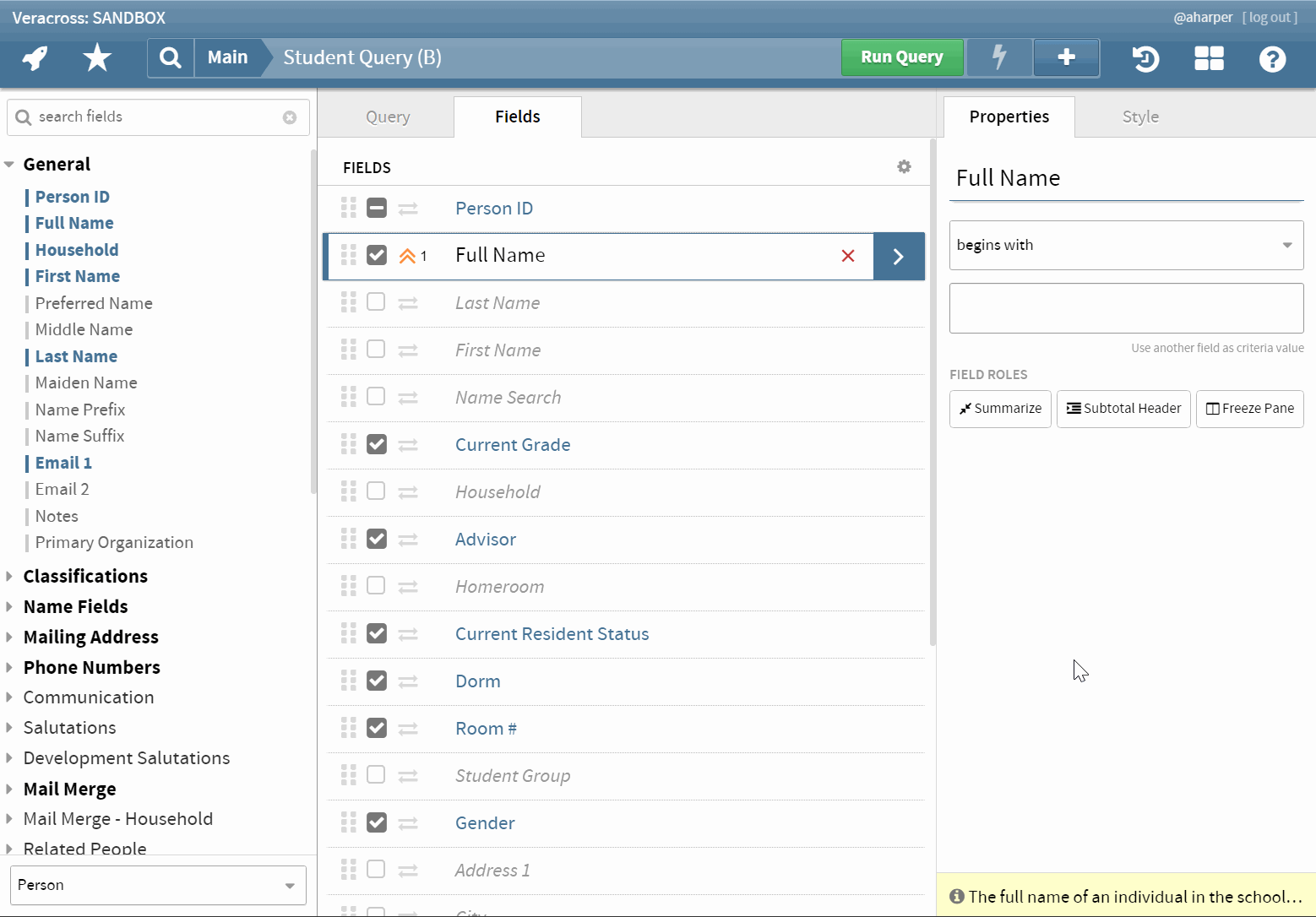Click the rocket launch icon
1316x917 pixels.
35,58
